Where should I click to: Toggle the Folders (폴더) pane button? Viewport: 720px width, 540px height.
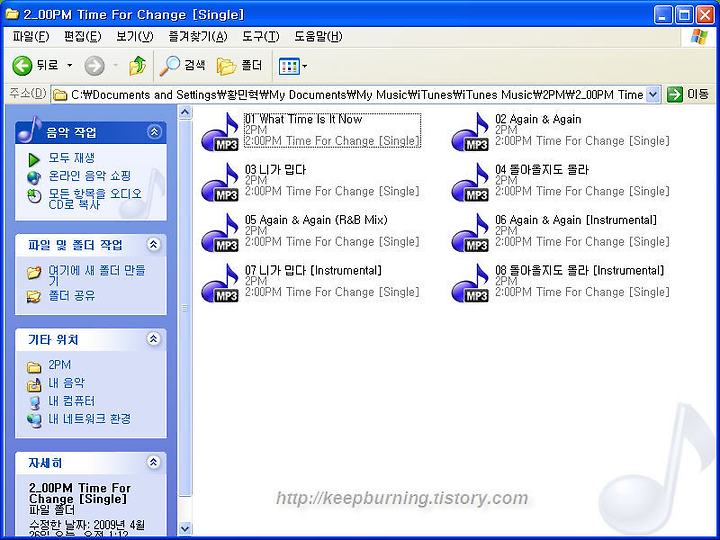click(x=240, y=66)
